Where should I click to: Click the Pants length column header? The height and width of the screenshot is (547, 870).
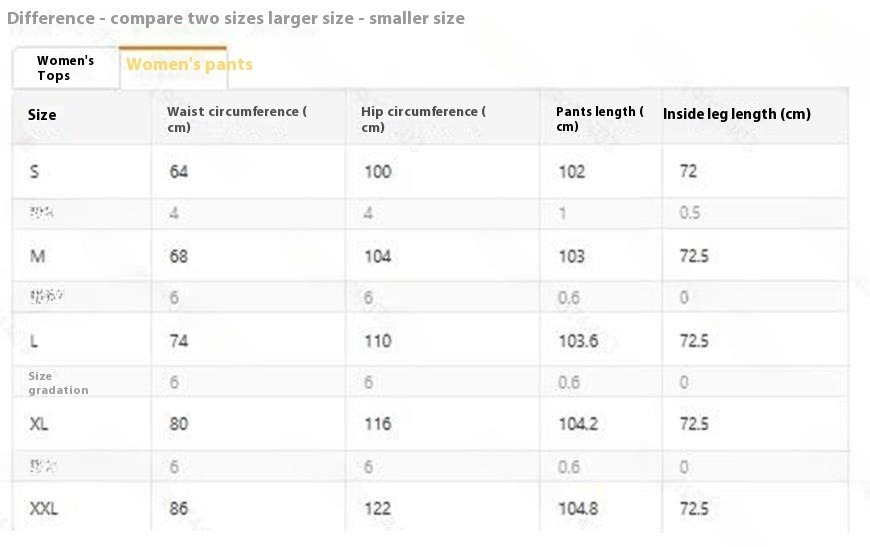tap(599, 119)
